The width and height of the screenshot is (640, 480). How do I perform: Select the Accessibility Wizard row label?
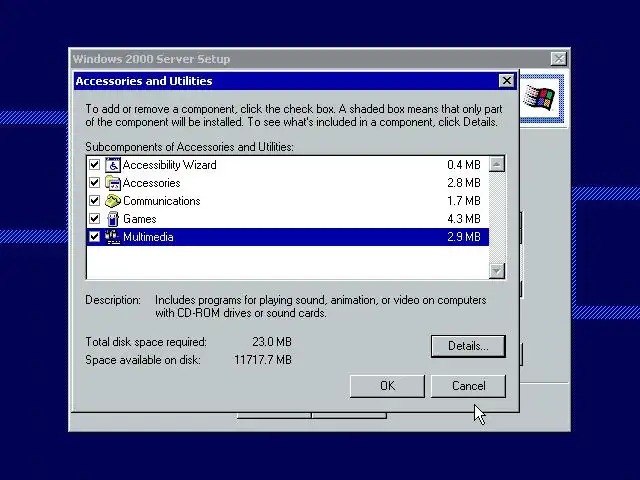(169, 165)
